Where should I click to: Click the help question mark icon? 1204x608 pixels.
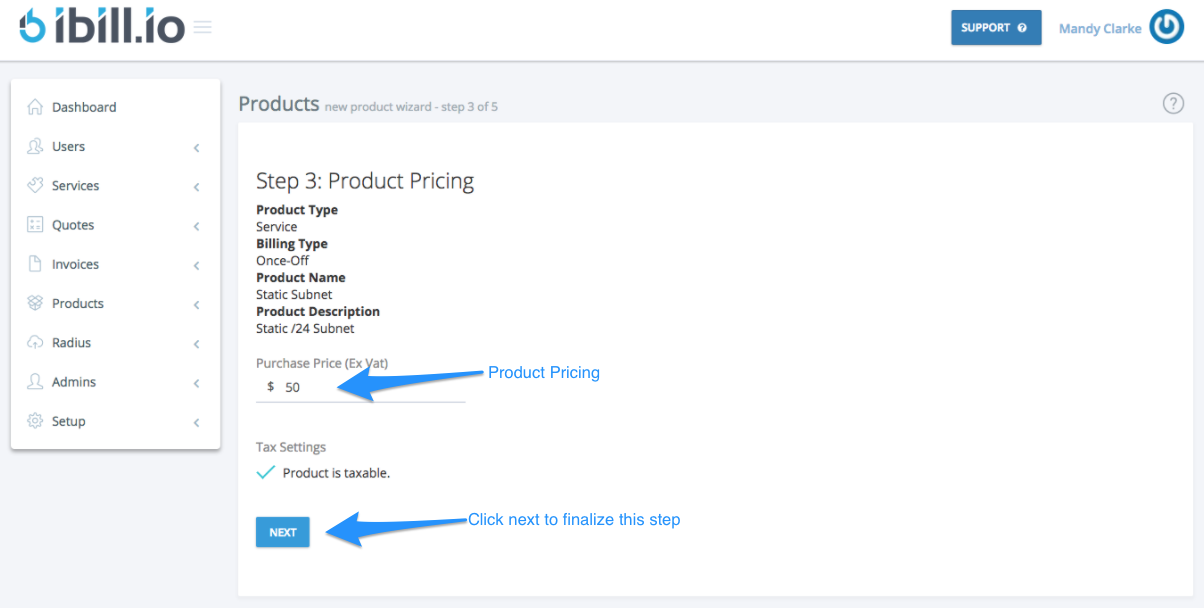pos(1173,103)
